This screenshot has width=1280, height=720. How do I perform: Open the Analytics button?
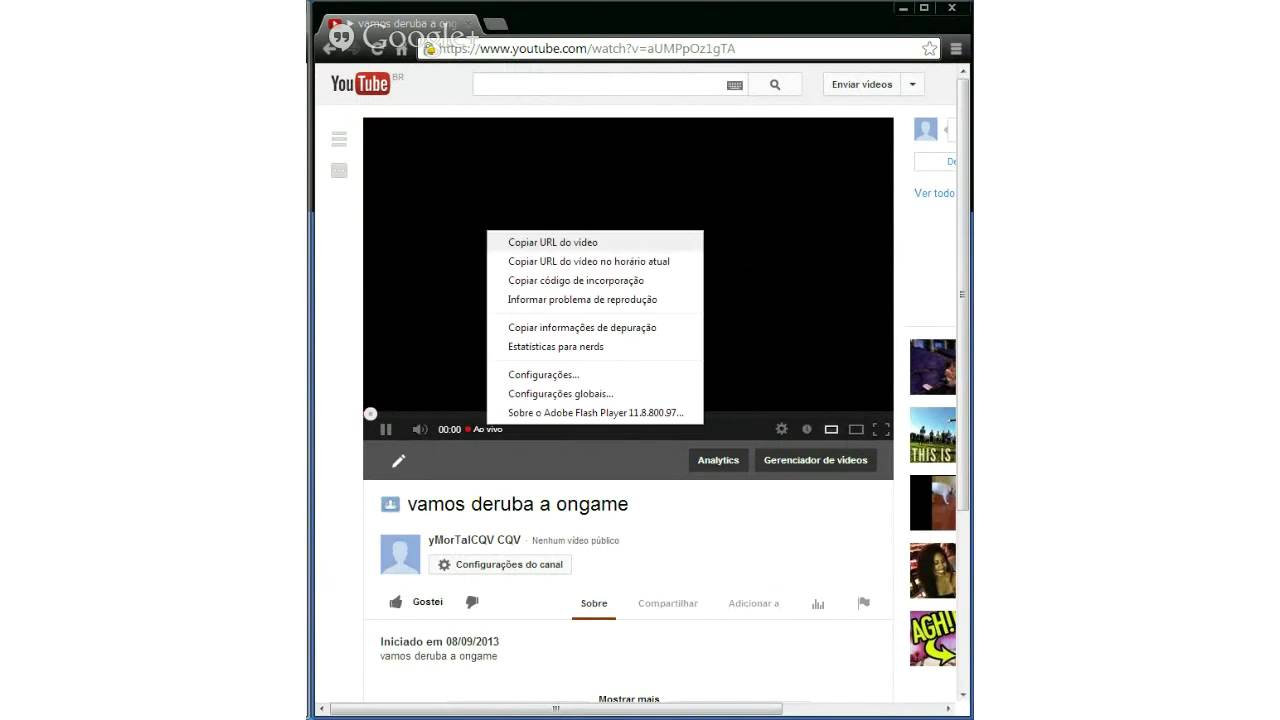[718, 460]
